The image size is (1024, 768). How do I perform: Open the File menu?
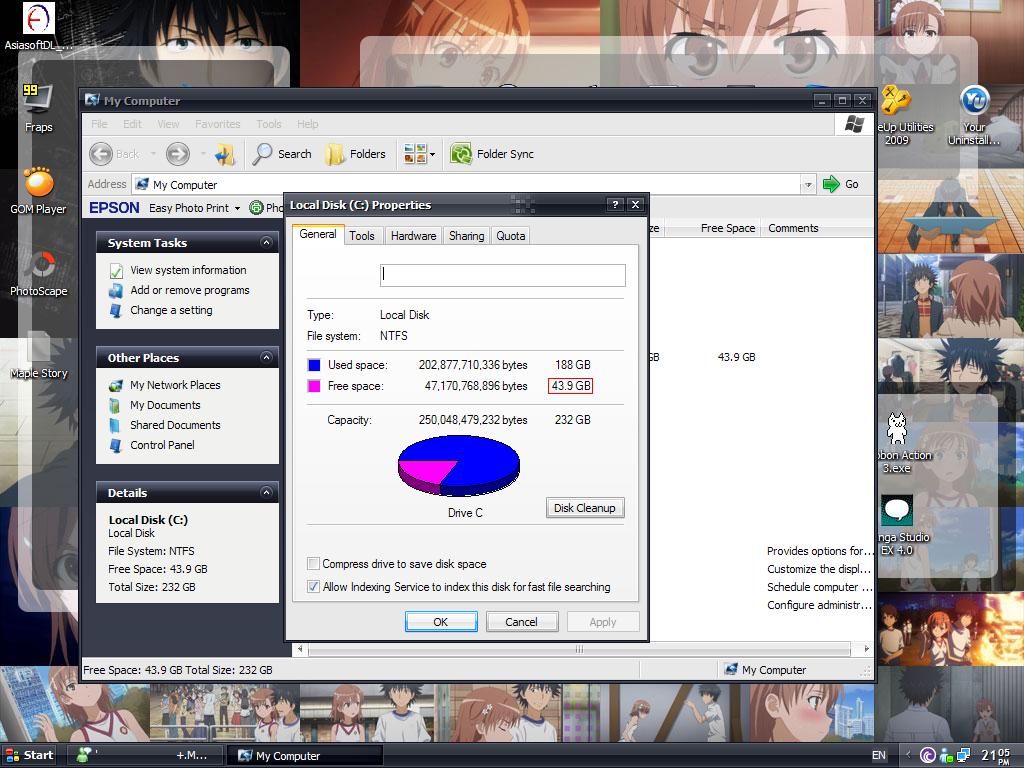(x=99, y=124)
